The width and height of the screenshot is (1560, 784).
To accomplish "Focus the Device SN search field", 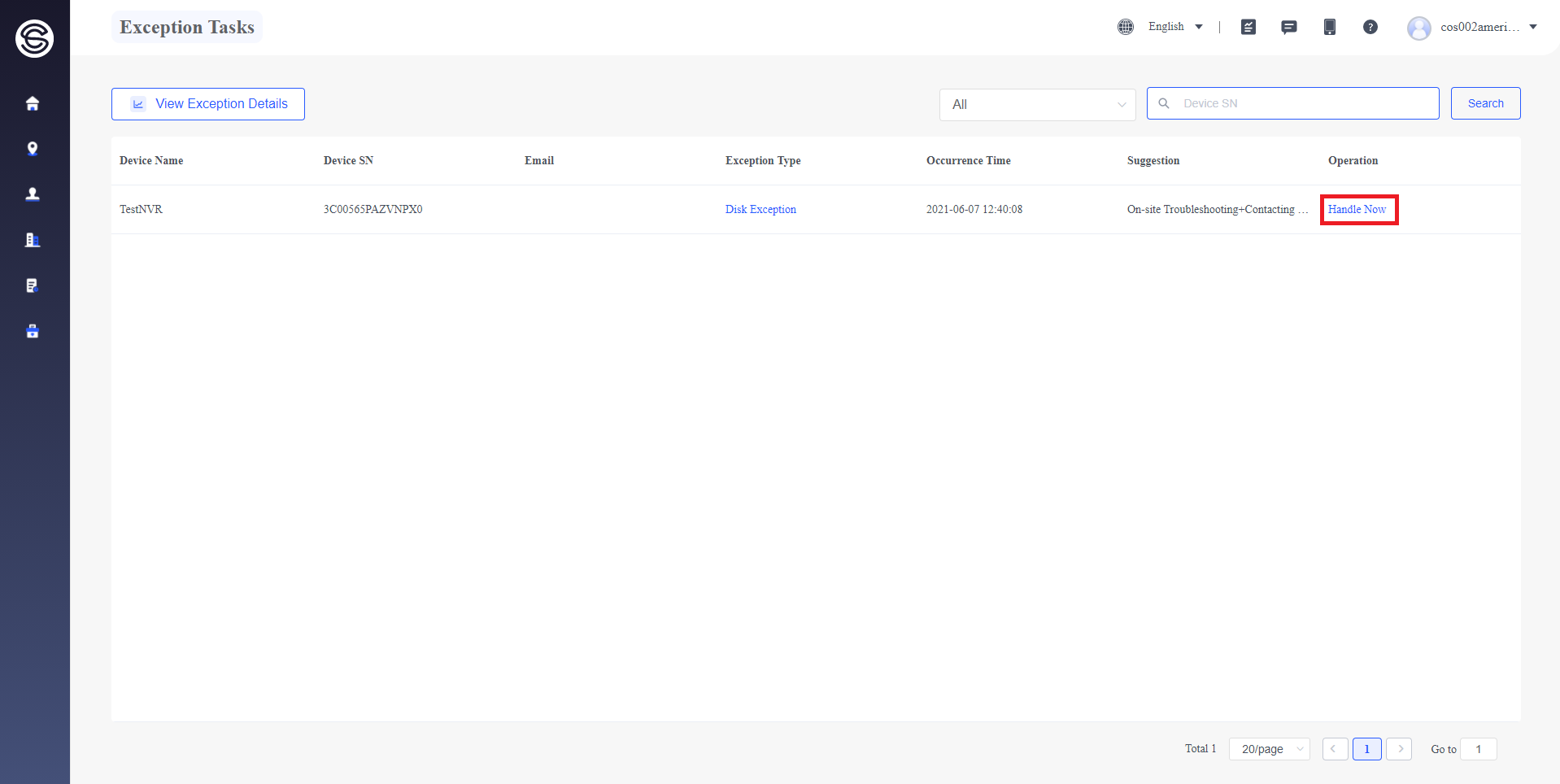I will pos(1293,103).
